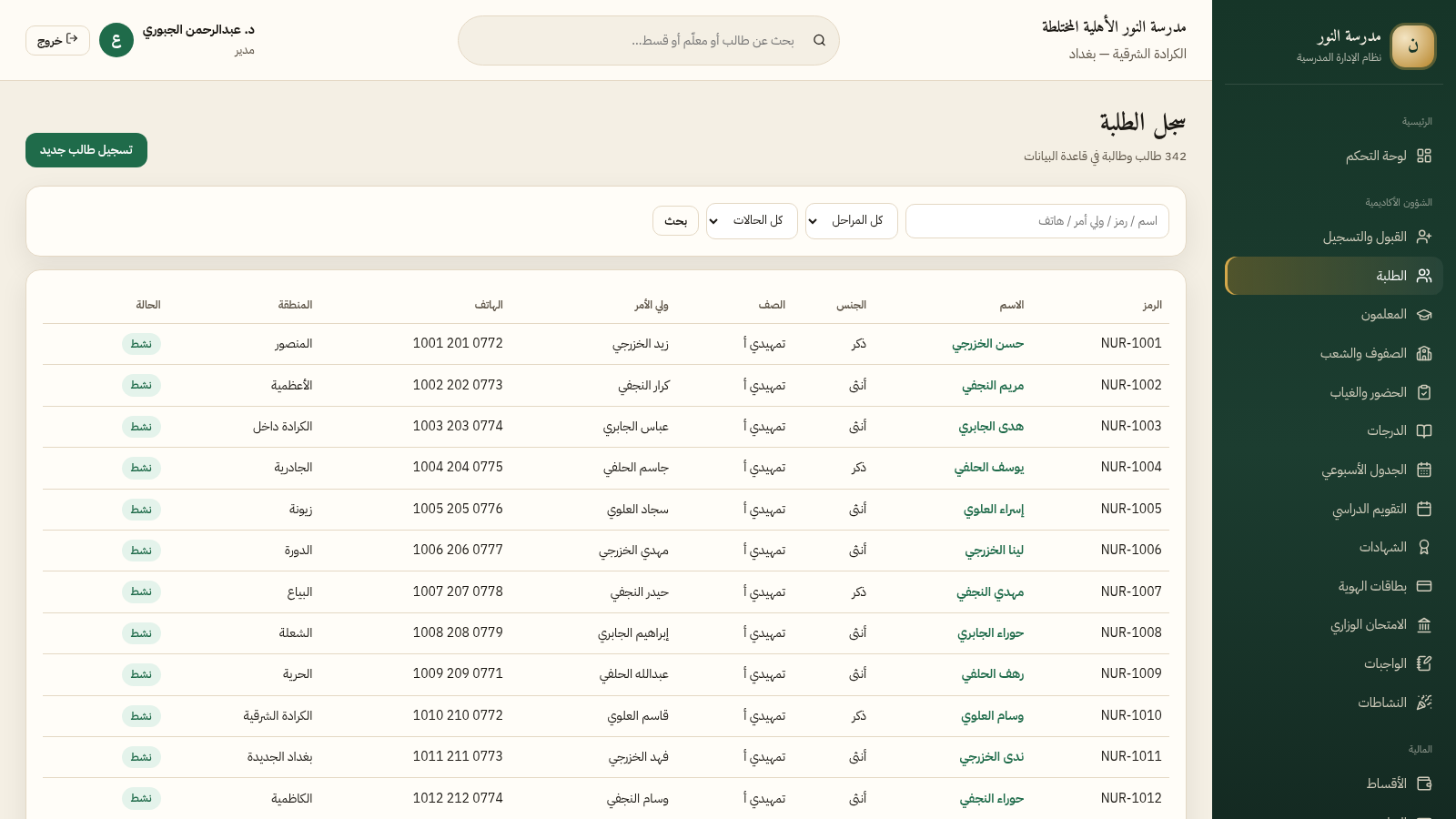The width and height of the screenshot is (1456, 819).
Task: Focus the top global search field
Action: 649,40
